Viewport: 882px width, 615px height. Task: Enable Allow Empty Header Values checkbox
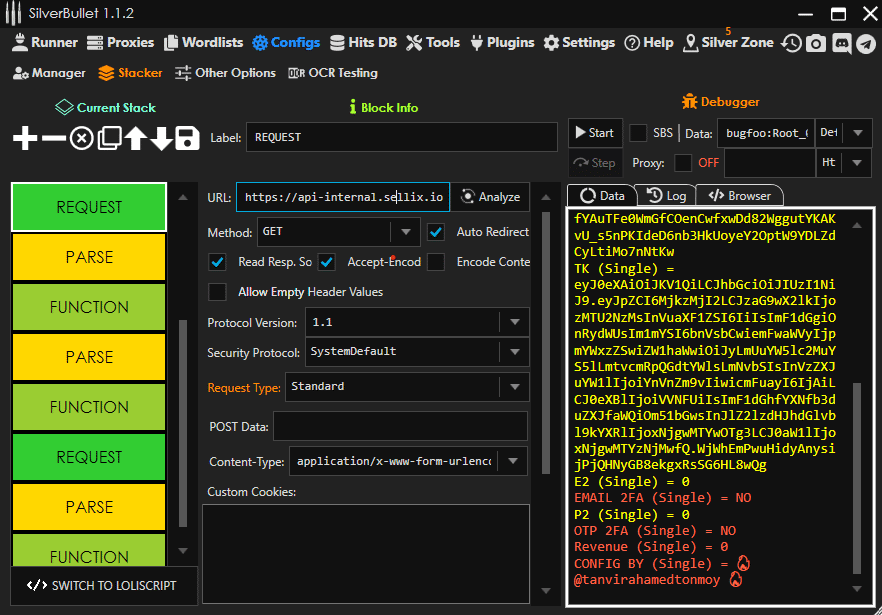point(217,292)
